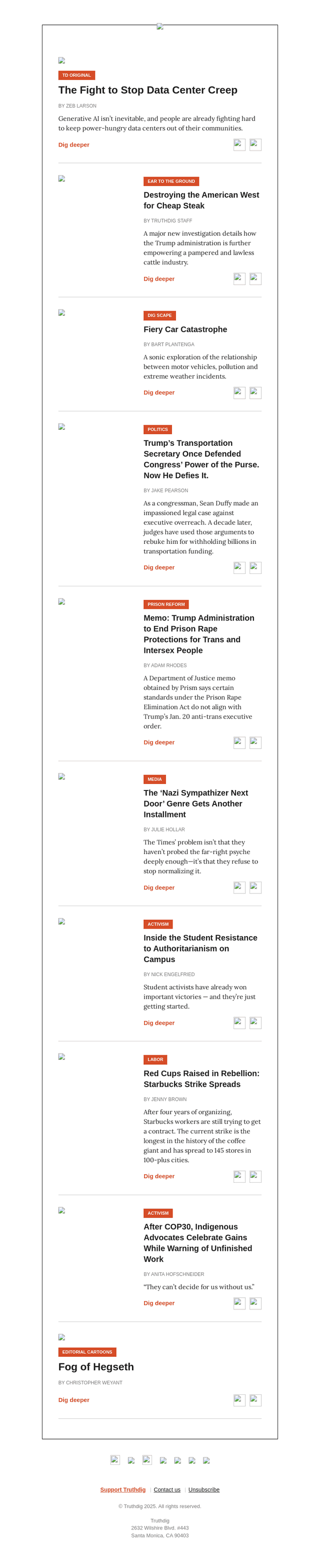Open the Prison Rape Protections memo headline
The width and height of the screenshot is (320, 1568).
coord(199,633)
